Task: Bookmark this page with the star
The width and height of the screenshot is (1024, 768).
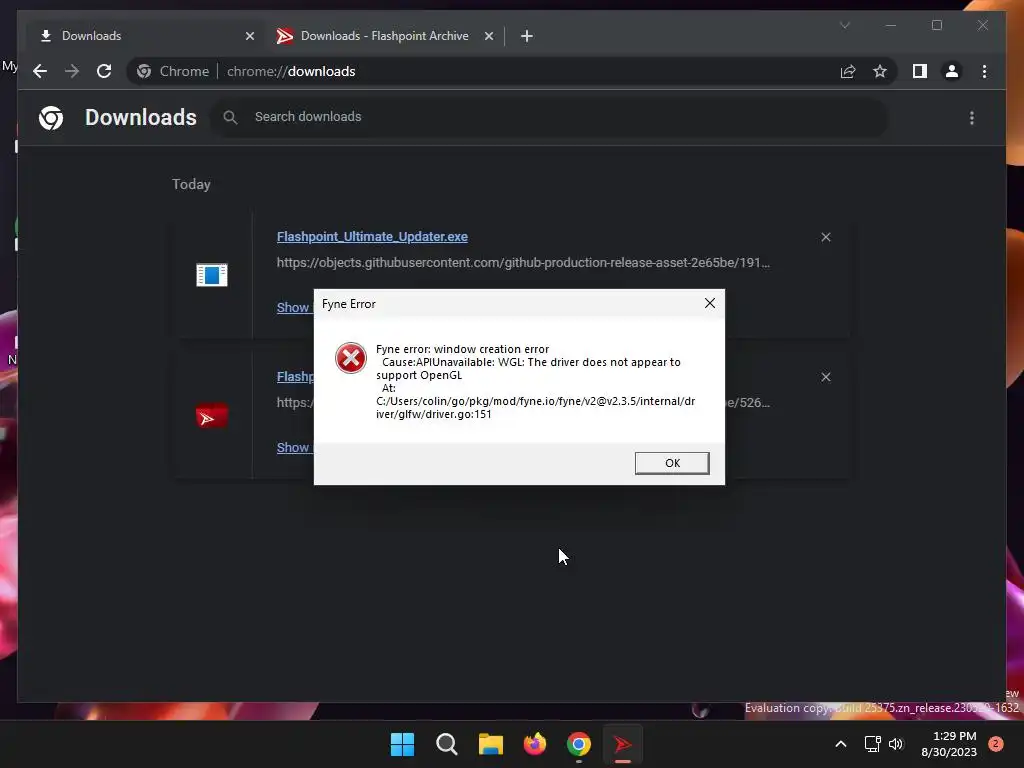Action: click(880, 71)
